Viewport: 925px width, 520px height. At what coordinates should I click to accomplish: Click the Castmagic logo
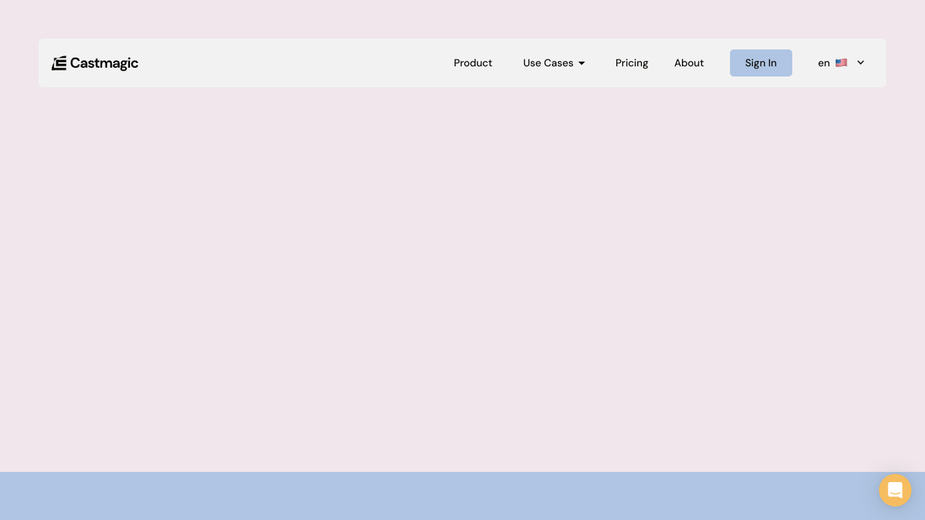pos(95,63)
